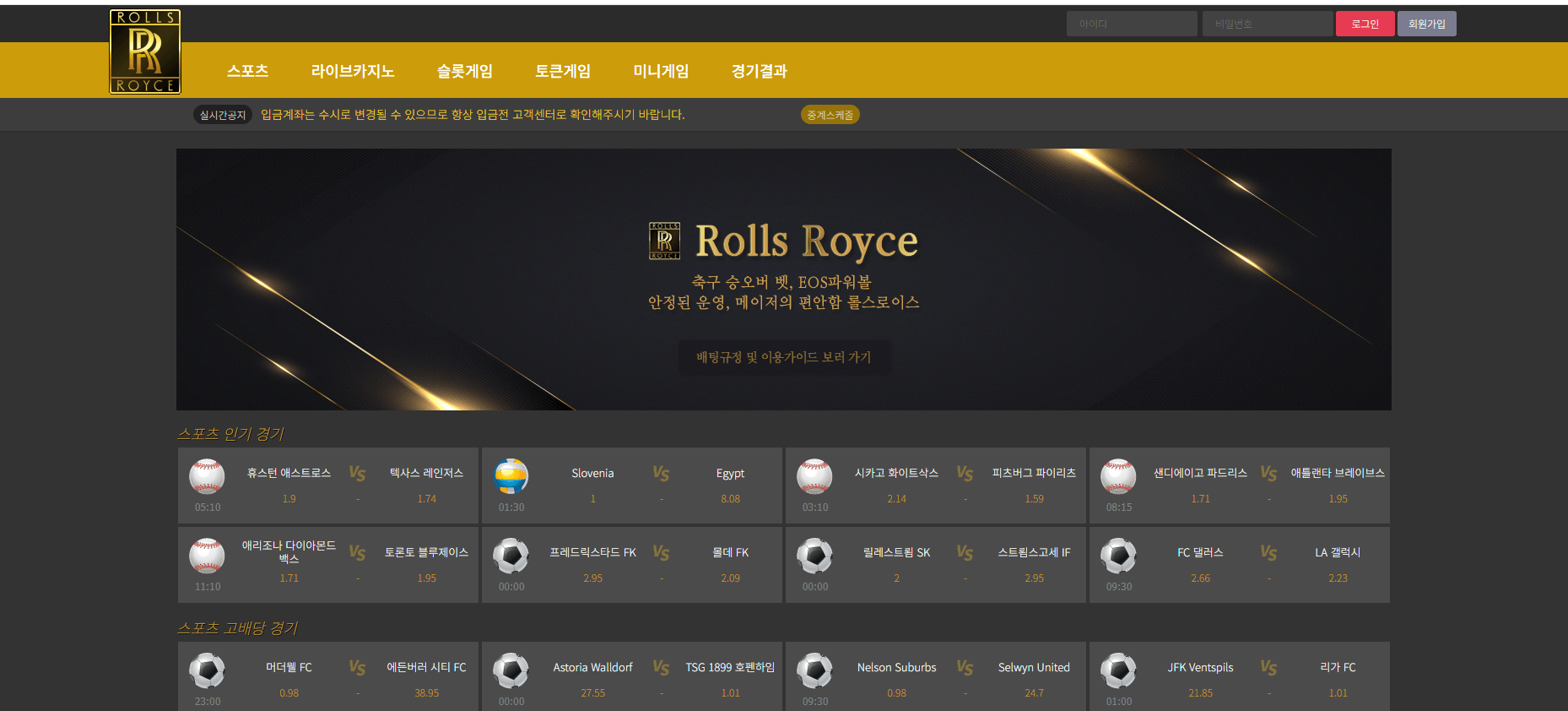Image resolution: width=1568 pixels, height=711 pixels.
Task: Select 프레드릭스타드 FK odds 2.95
Action: pos(592,578)
